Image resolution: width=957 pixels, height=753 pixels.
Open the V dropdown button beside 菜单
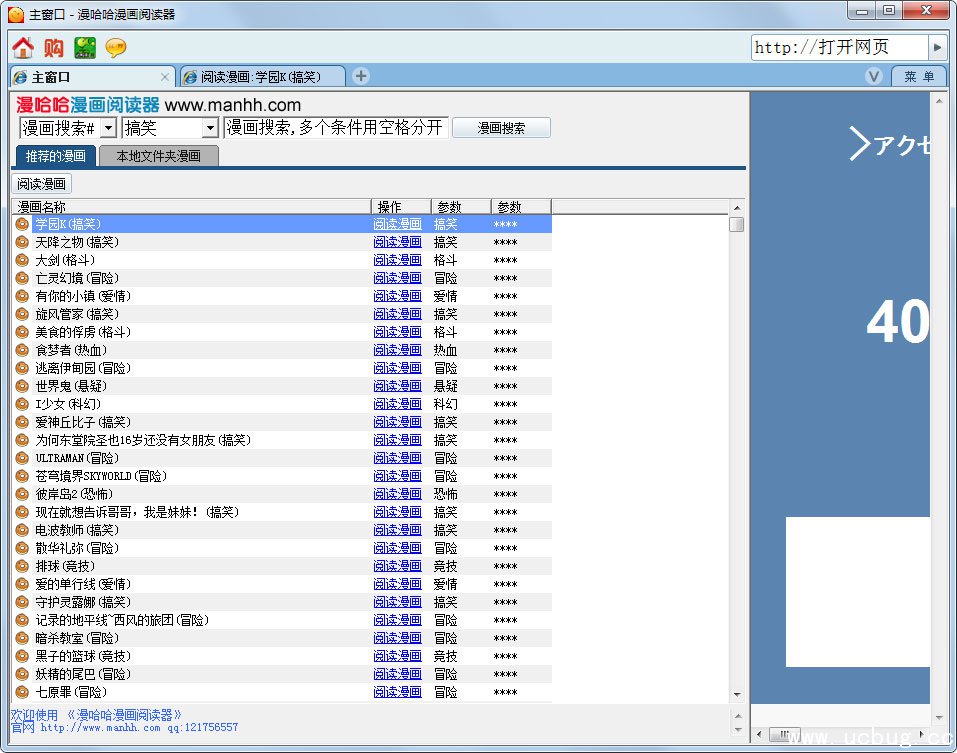(x=874, y=76)
